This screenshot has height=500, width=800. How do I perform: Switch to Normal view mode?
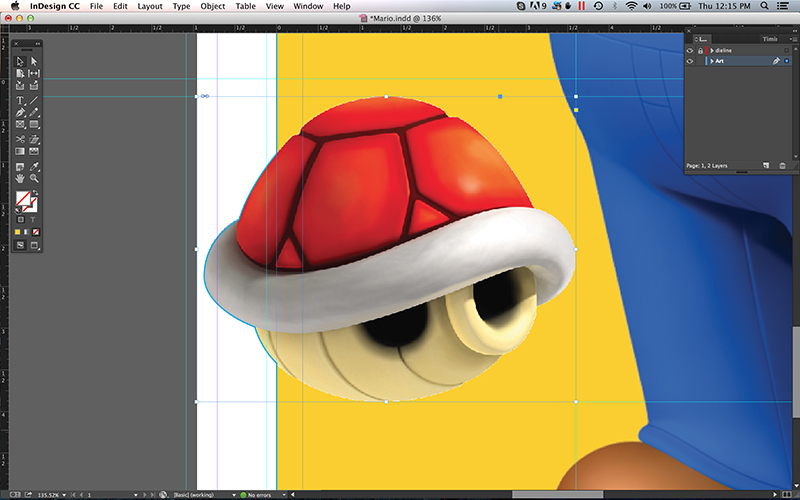(x=20, y=245)
